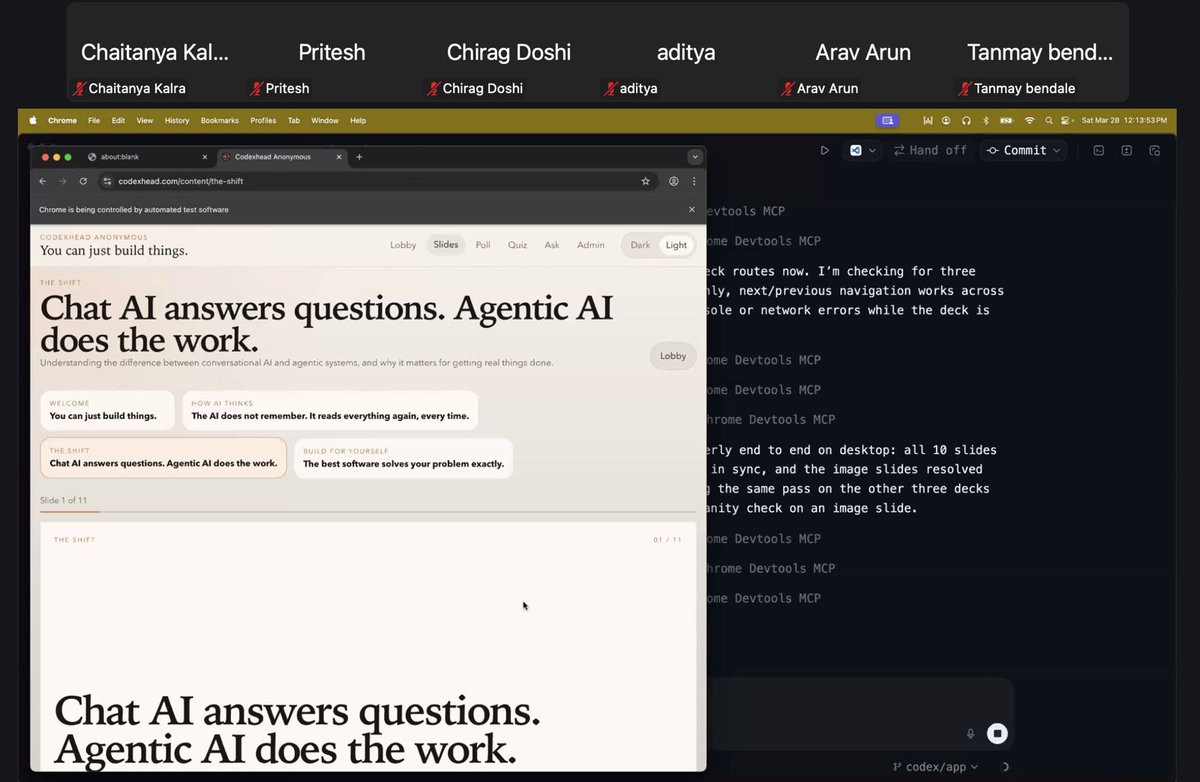Go back in the Chrome window
Screen dimensions: 1200x782
click(43, 181)
